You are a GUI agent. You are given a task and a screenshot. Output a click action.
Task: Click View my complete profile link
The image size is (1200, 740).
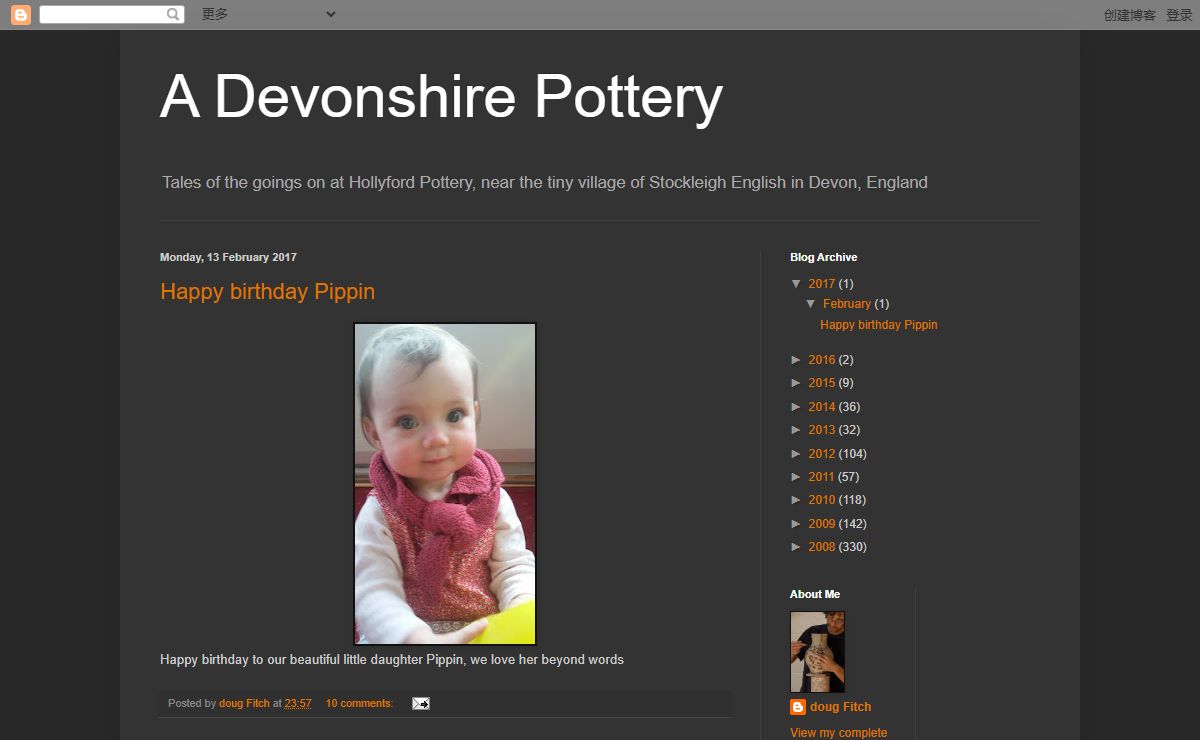838,733
